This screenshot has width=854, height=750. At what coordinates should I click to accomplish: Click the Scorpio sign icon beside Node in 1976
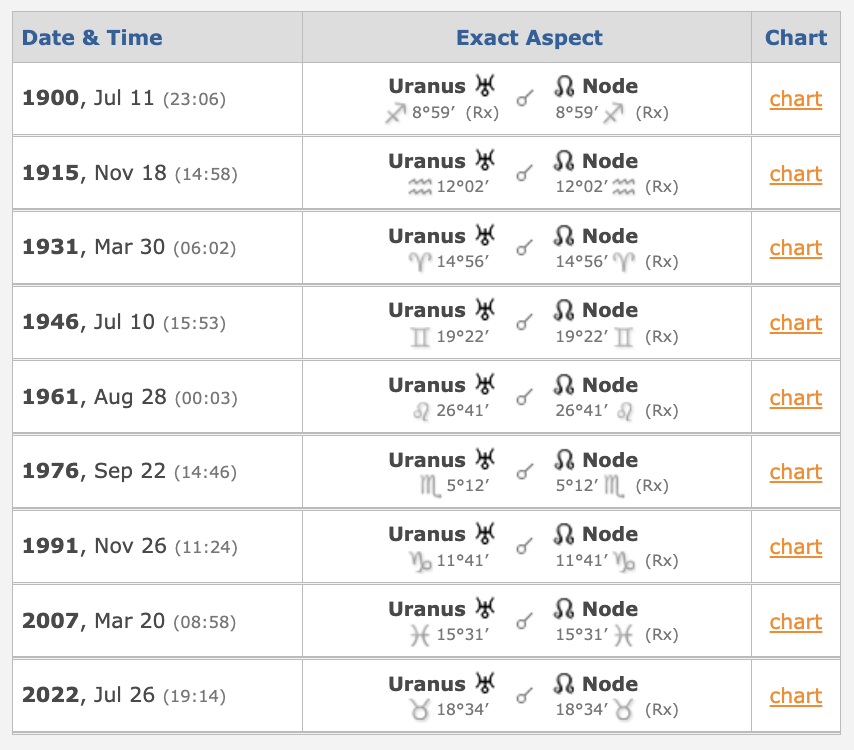614,485
